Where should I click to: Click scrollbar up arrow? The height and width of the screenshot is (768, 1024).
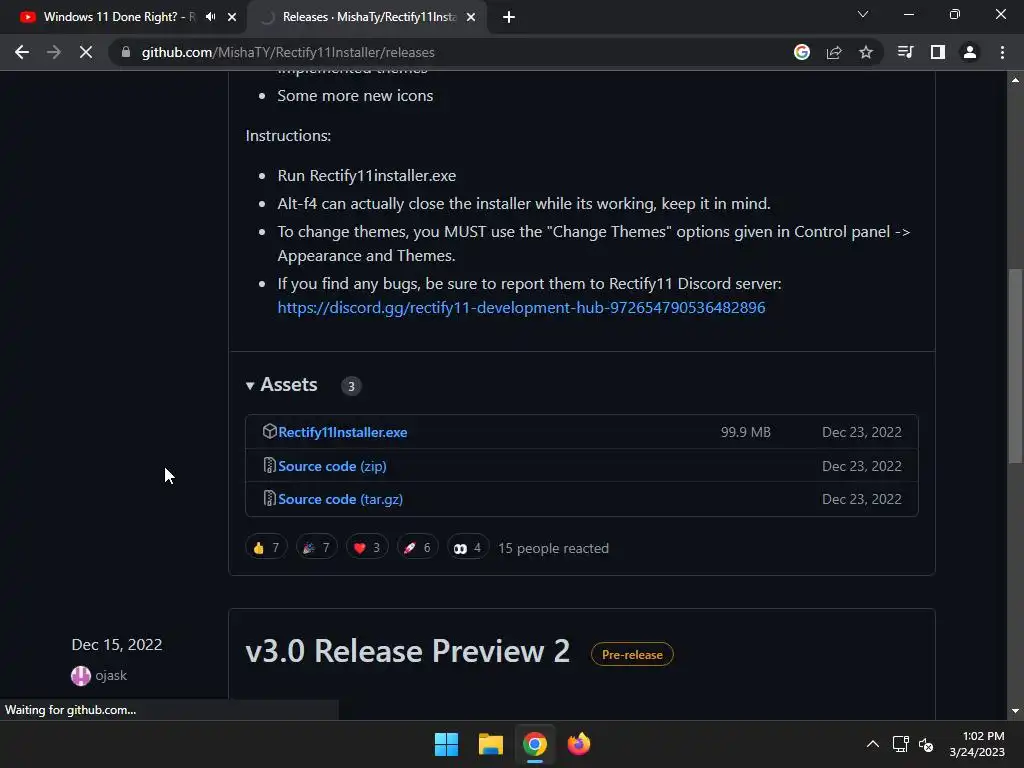(1015, 80)
